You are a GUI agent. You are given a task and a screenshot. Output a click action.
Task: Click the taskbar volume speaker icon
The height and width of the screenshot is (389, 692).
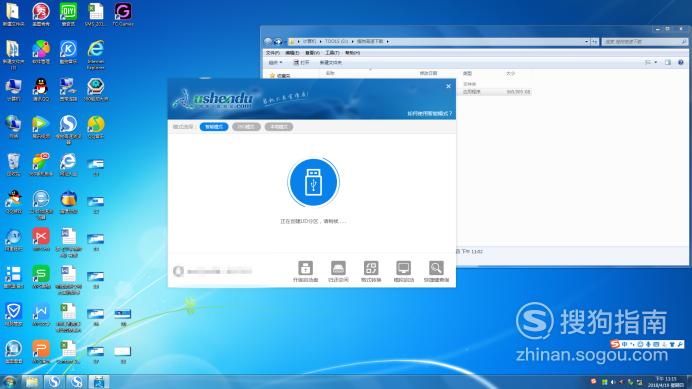613,382
